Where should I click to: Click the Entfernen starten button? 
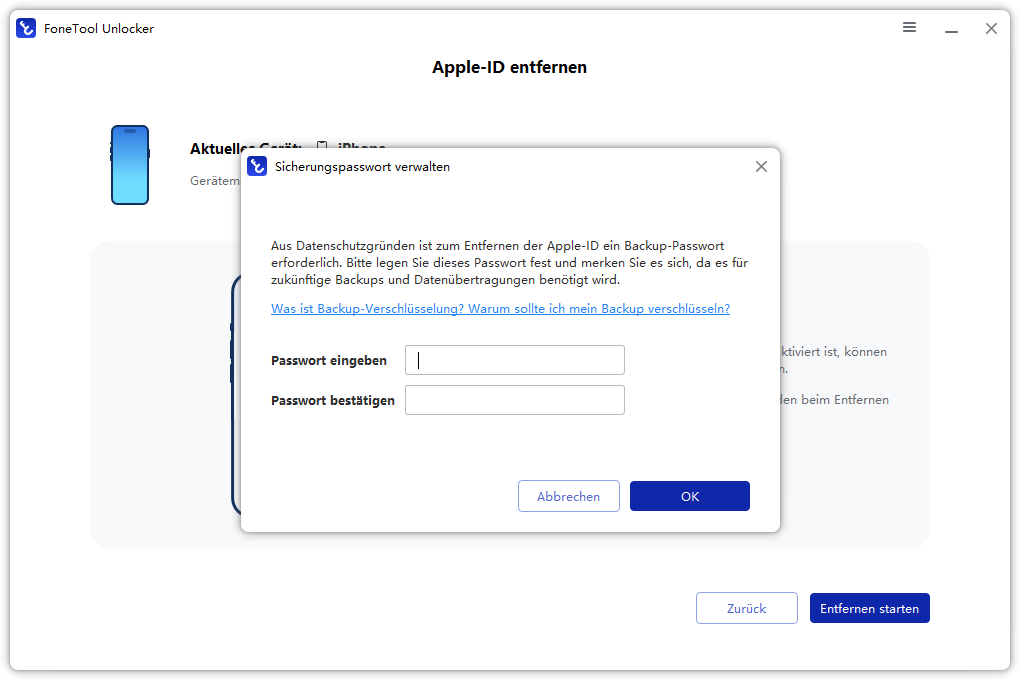[x=870, y=608]
